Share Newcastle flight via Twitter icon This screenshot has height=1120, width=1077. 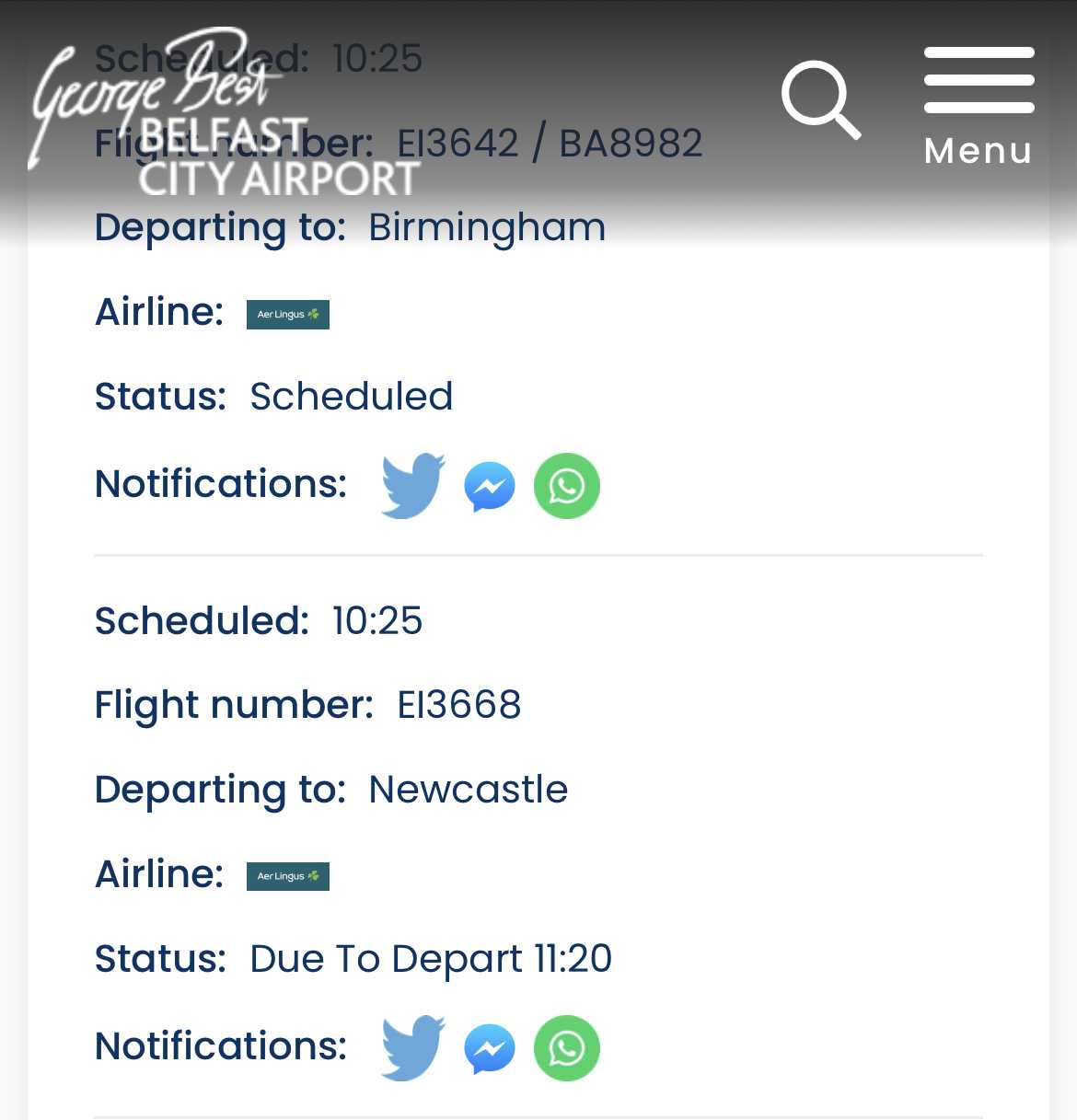coord(413,1047)
